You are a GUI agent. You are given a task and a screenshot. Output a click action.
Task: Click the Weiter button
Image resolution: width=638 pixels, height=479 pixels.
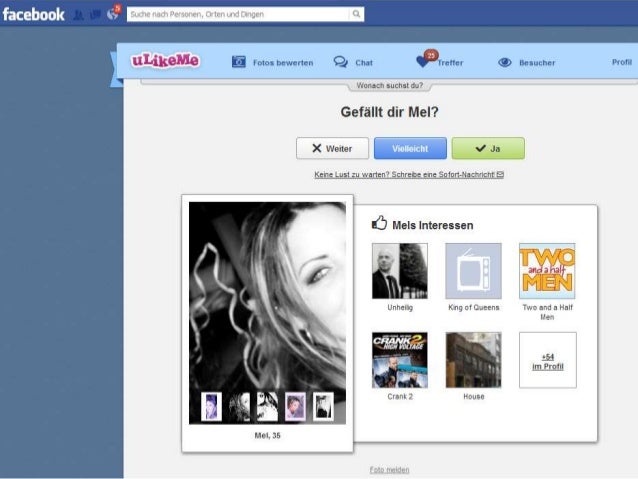point(332,148)
